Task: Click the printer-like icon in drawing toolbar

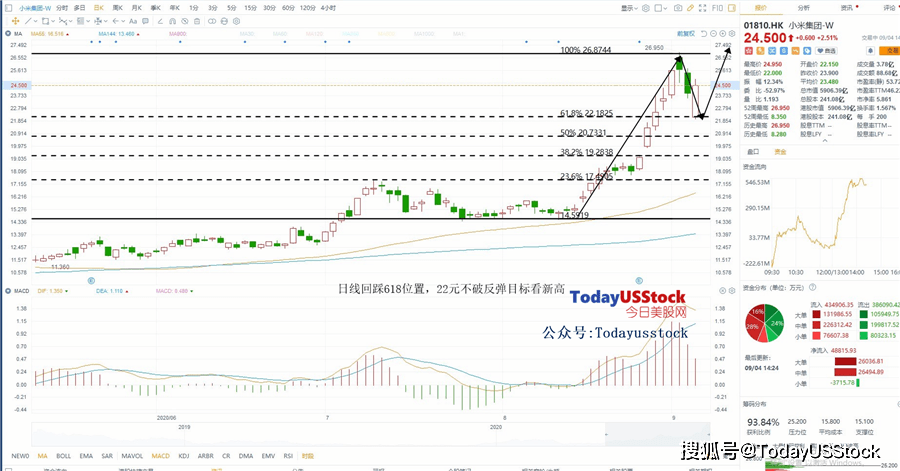Action: [224, 21]
